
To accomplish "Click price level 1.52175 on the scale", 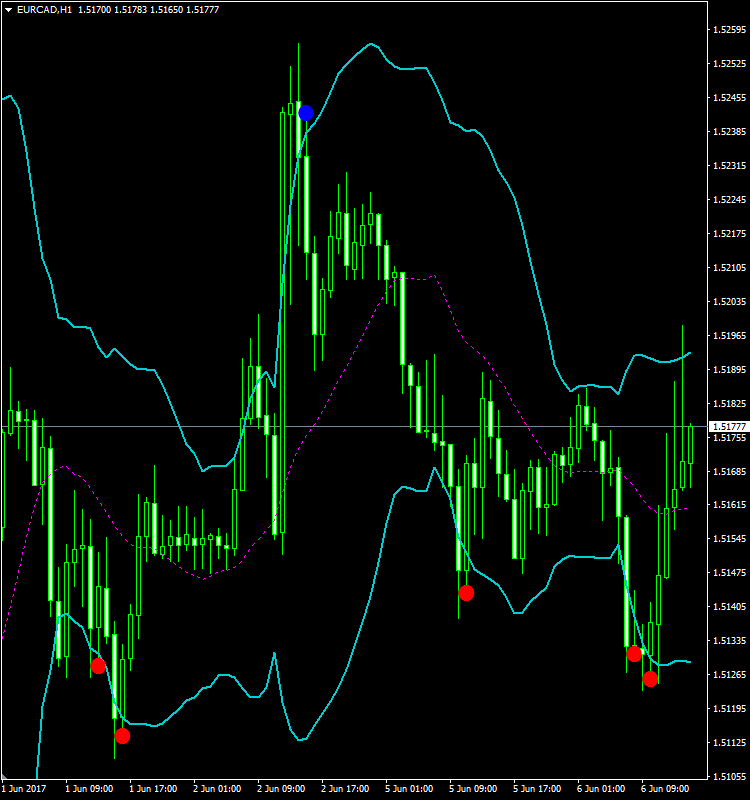I will [x=729, y=234].
